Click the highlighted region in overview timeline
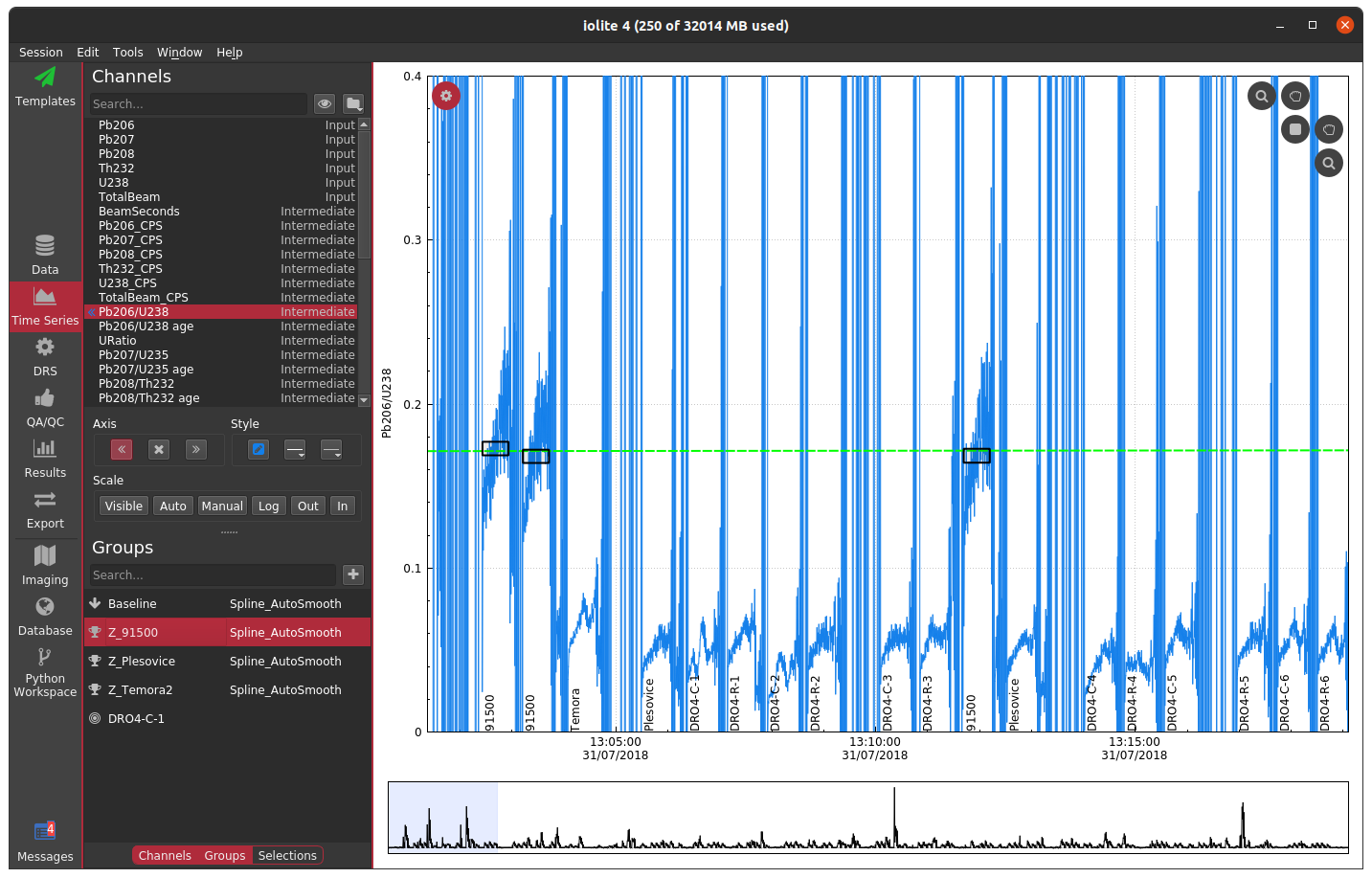Viewport: 1372px width, 878px height. coord(443,816)
